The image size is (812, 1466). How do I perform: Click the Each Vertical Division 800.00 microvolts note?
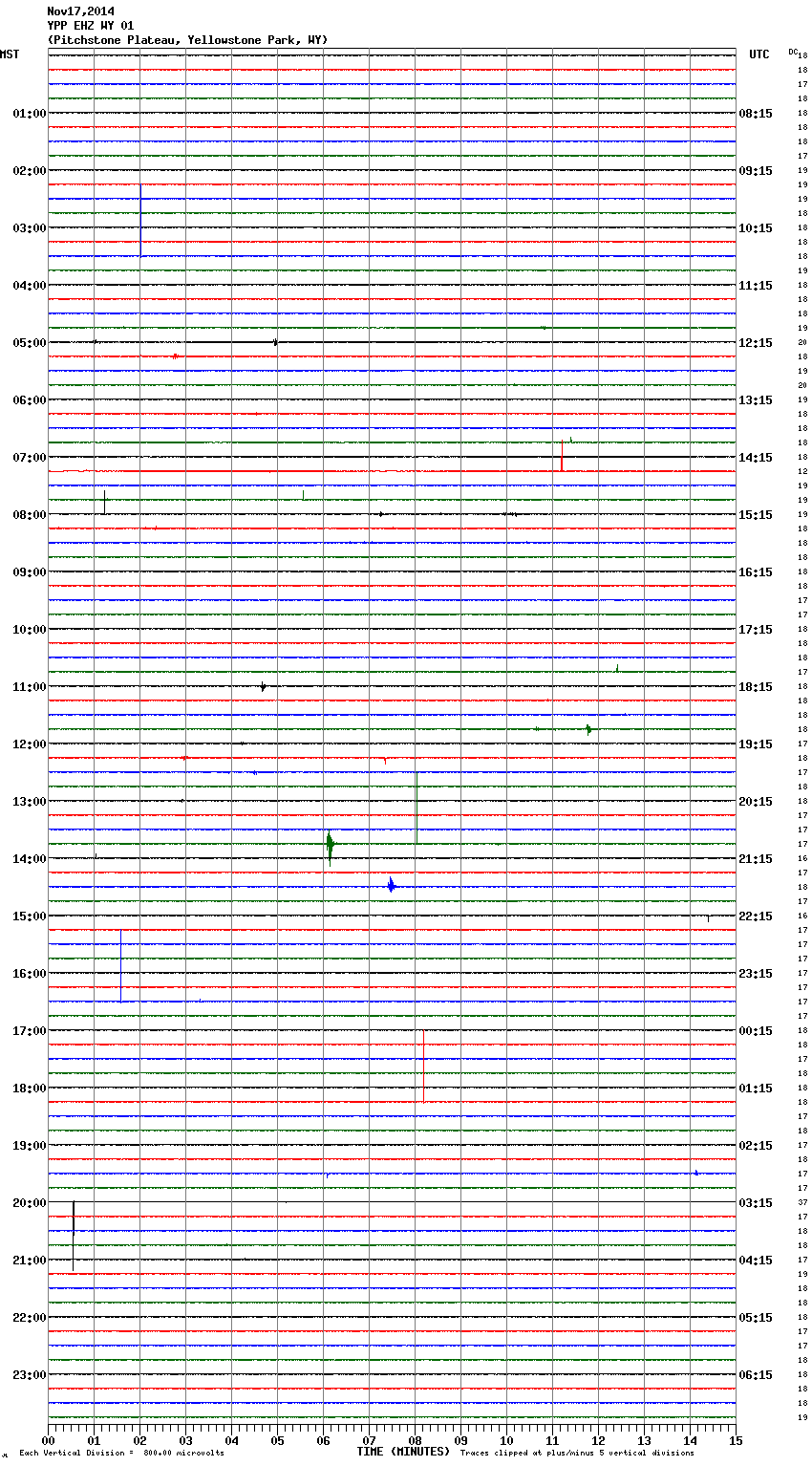coord(121,1454)
